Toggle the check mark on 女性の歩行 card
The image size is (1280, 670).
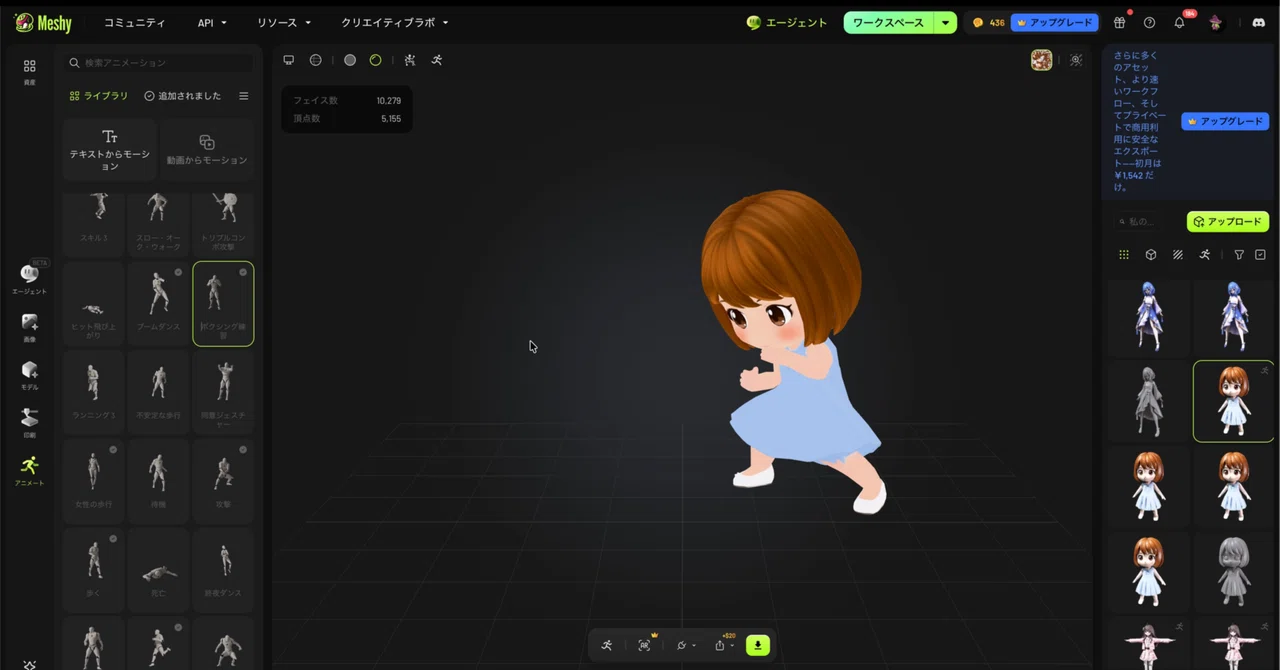(113, 450)
